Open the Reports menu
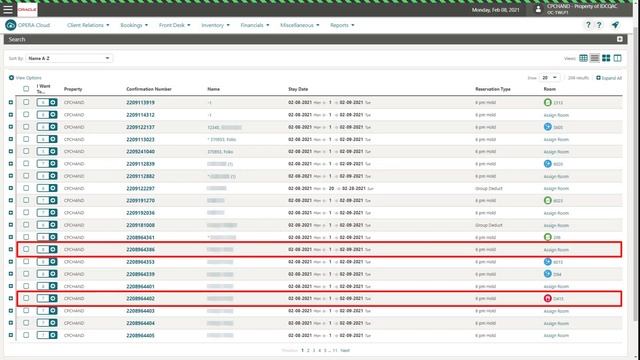 342,25
